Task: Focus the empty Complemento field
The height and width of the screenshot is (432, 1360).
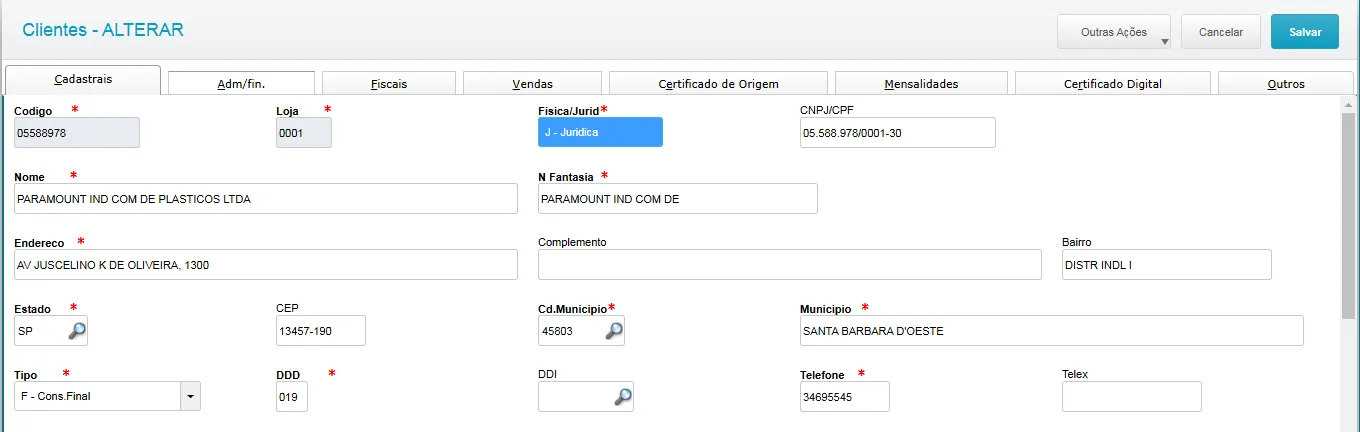Action: (789, 265)
